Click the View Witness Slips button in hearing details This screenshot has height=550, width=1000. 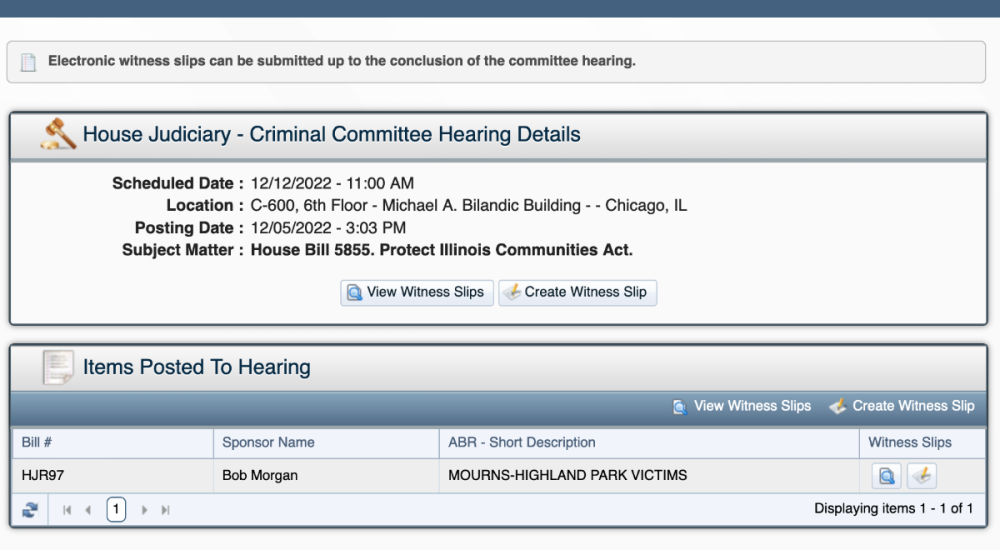417,293
